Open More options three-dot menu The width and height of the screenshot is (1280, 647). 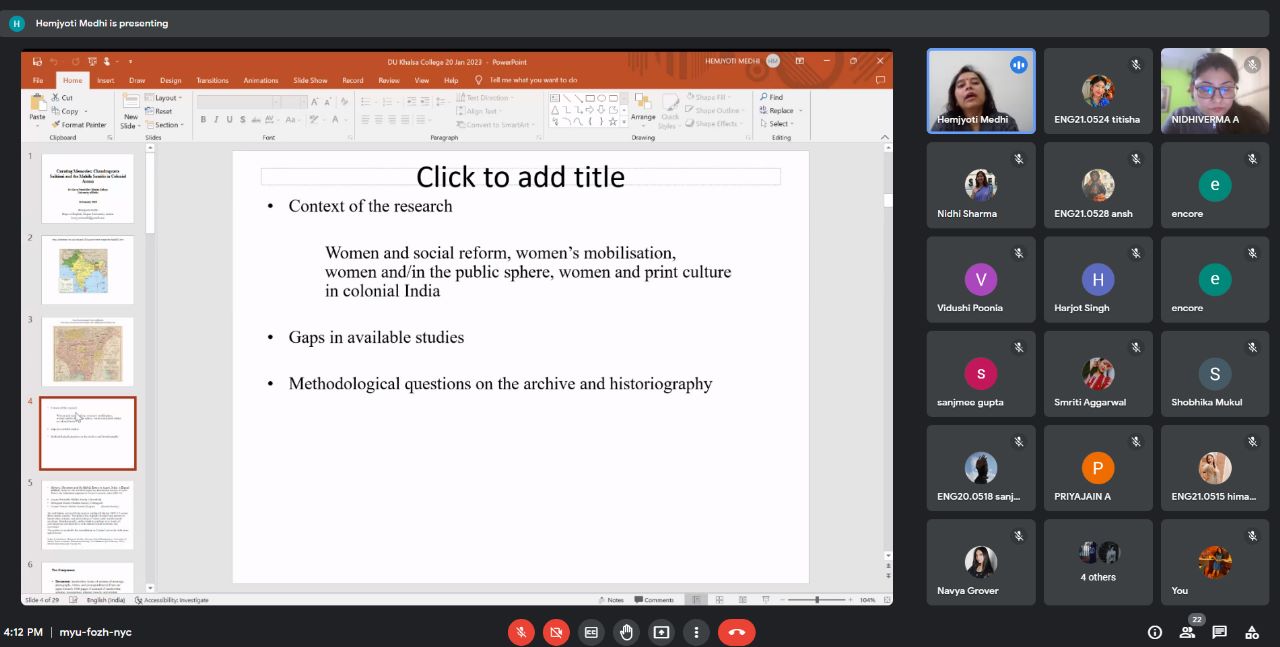(x=696, y=632)
